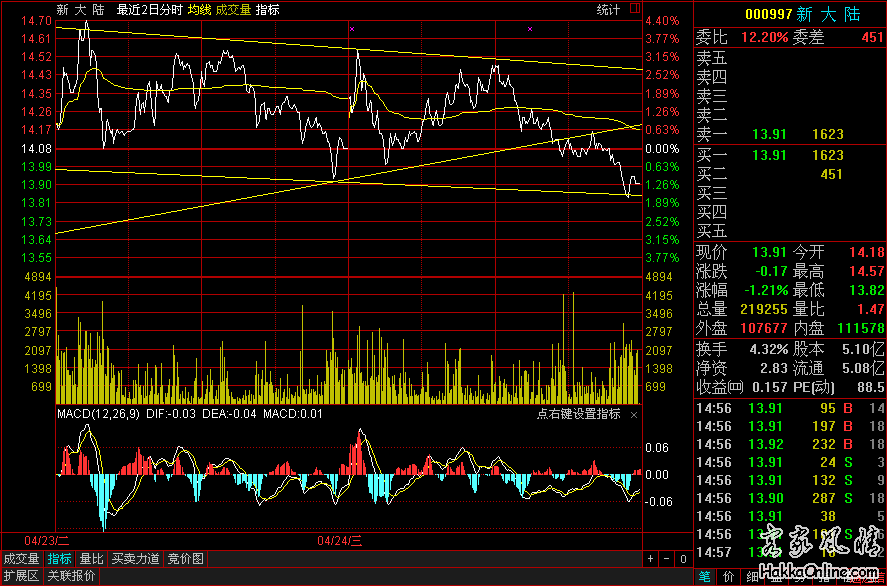Open the 关联报价 related quotes
The image size is (887, 586).
tap(70, 576)
